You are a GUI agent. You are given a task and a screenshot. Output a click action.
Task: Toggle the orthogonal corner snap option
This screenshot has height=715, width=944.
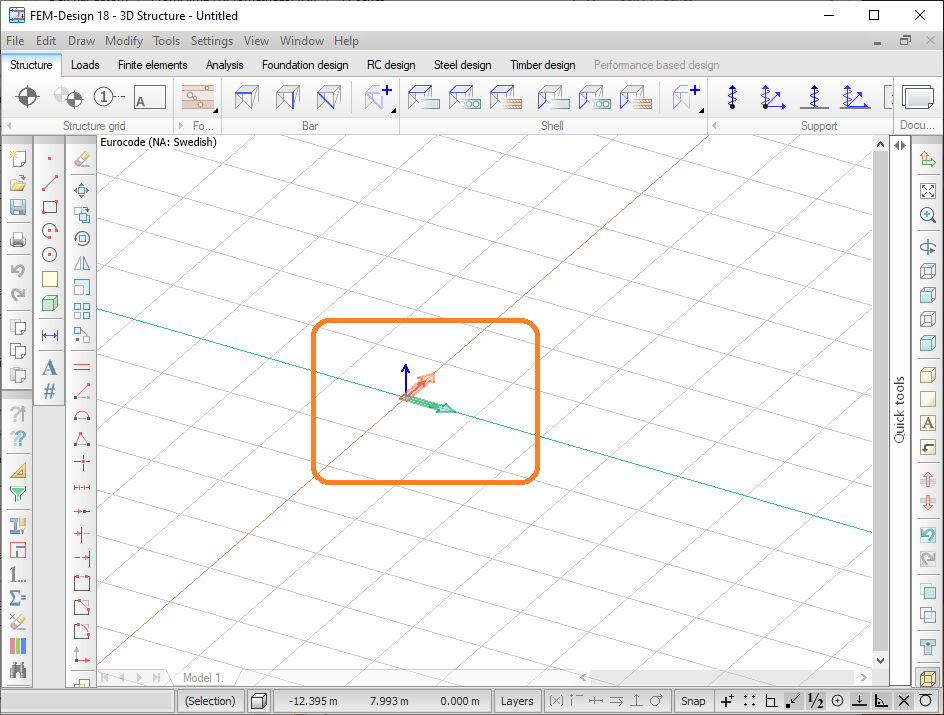[771, 701]
